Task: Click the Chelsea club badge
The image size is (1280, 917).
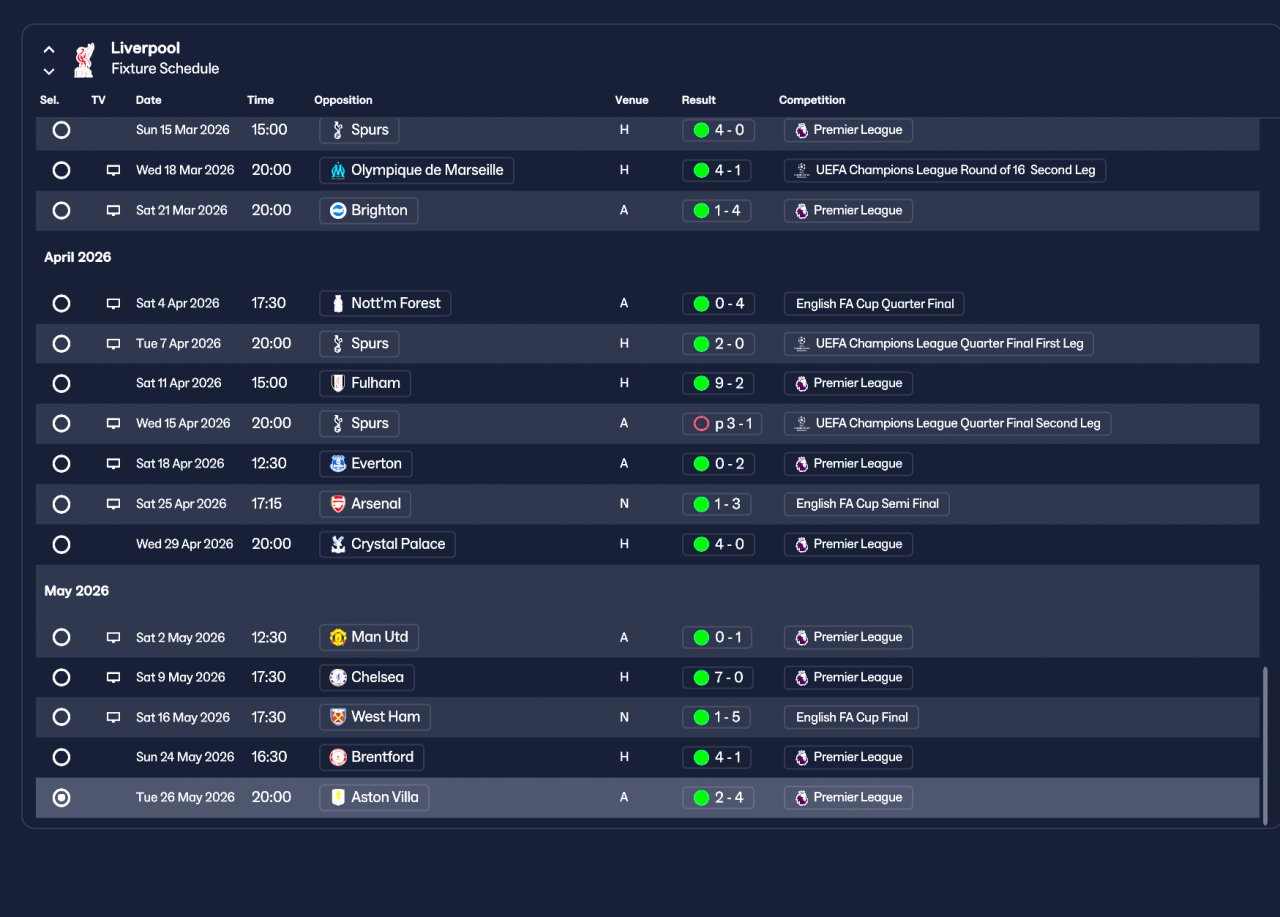Action: [338, 677]
